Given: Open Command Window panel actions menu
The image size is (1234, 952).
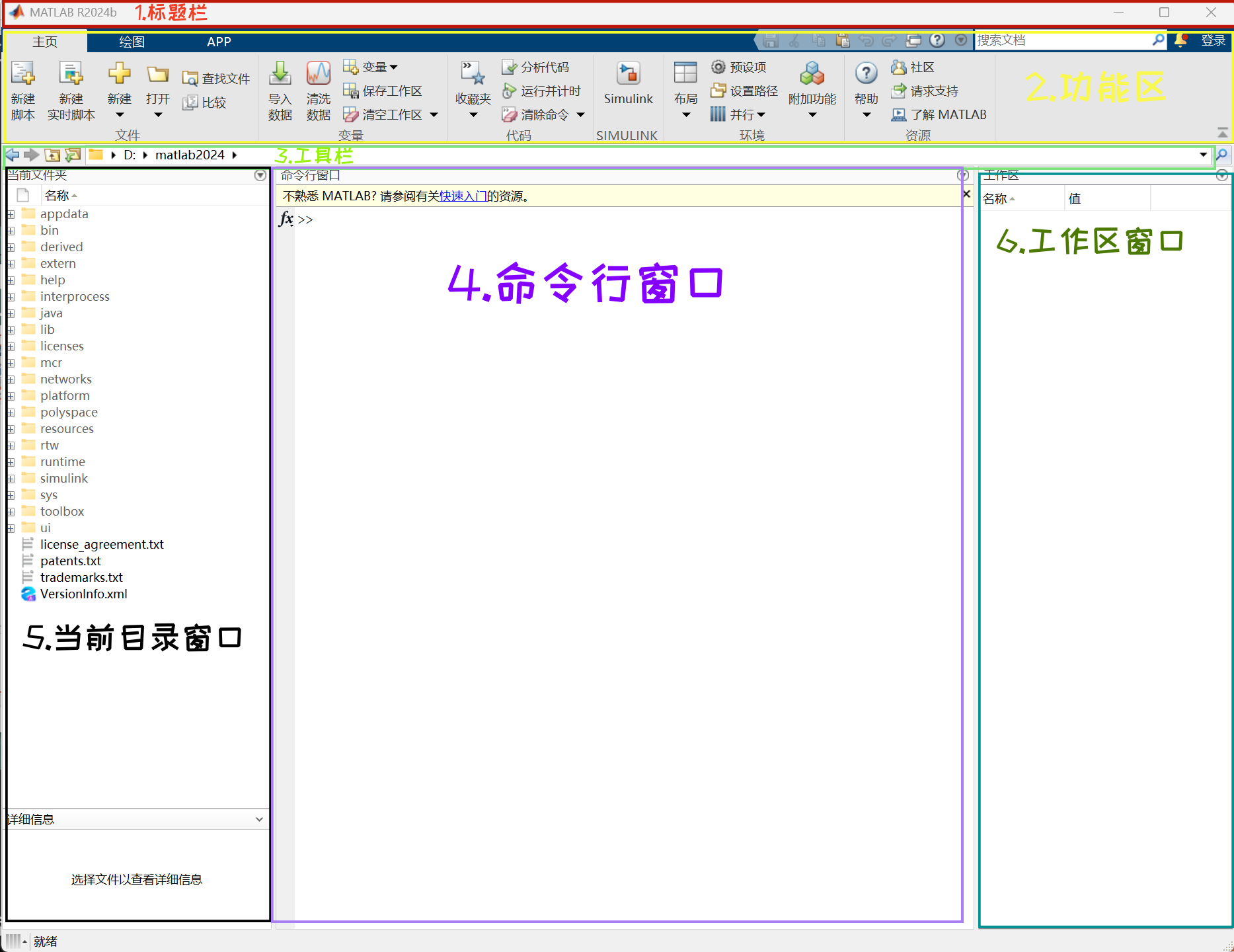Looking at the screenshot, I should click(963, 175).
